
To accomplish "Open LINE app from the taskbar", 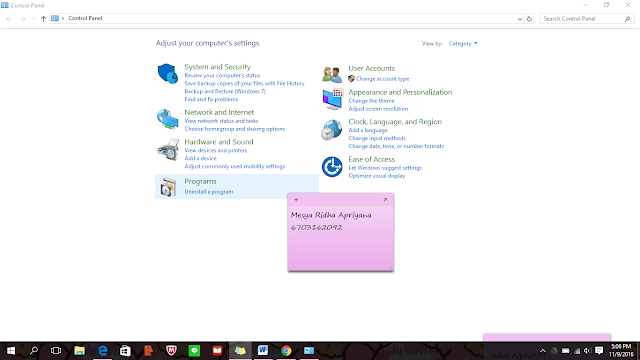I will click(x=194, y=351).
